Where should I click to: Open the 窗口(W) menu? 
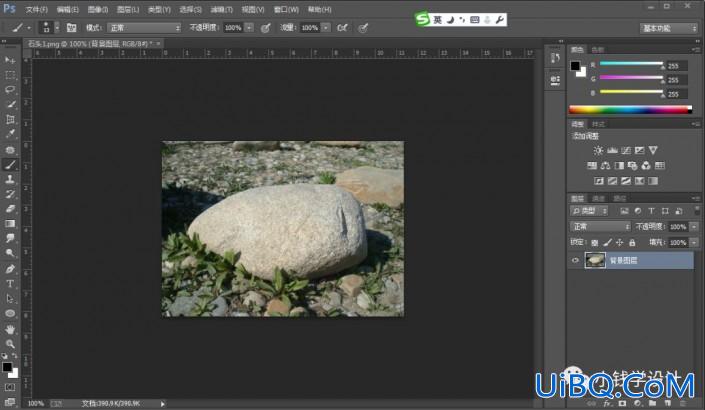(x=286, y=9)
